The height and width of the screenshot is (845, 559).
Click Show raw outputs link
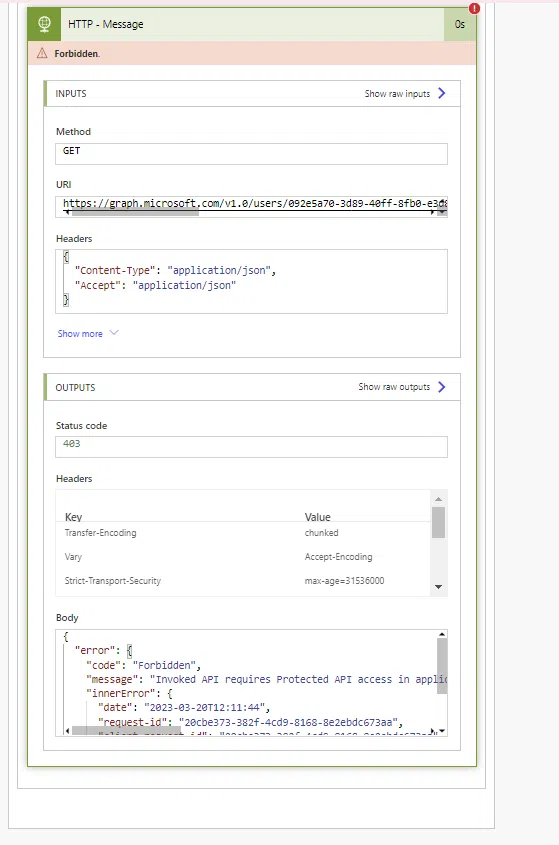tap(394, 387)
